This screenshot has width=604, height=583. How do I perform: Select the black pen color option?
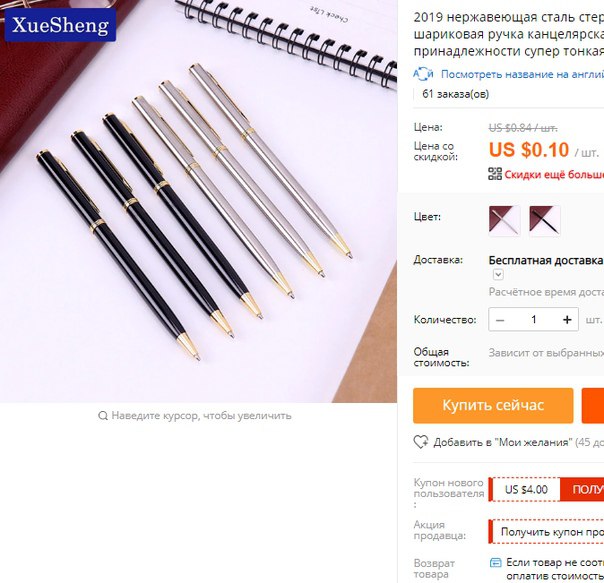pyautogui.click(x=545, y=220)
